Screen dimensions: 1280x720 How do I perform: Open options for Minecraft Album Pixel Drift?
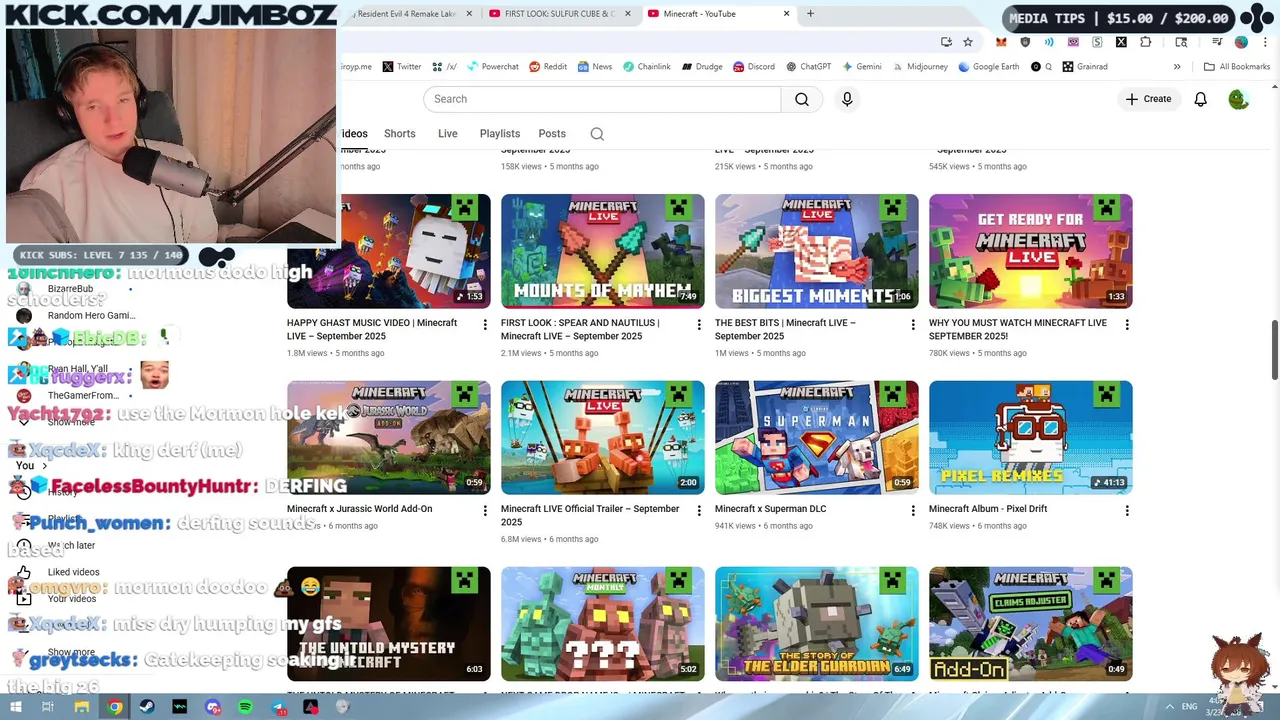click(x=1127, y=511)
